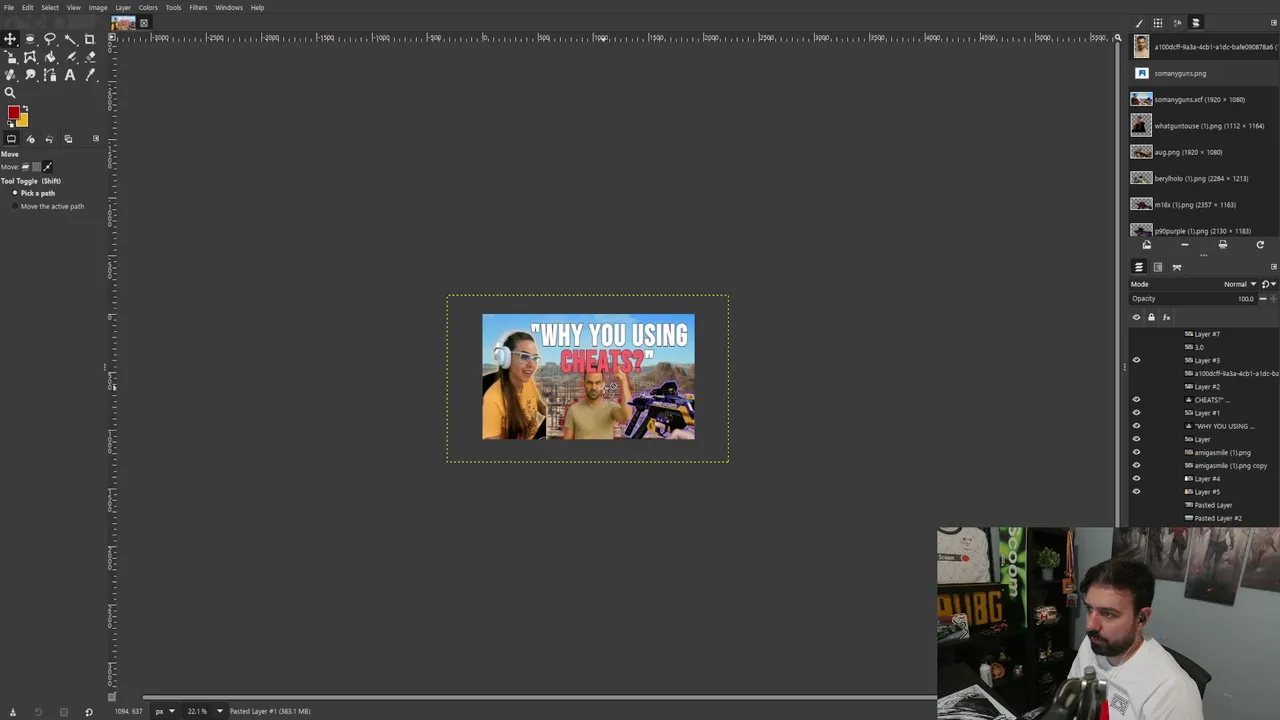Screen dimensions: 1280x720
Task: Open the Images tab in toolbox dock
Action: pyautogui.click(x=68, y=139)
